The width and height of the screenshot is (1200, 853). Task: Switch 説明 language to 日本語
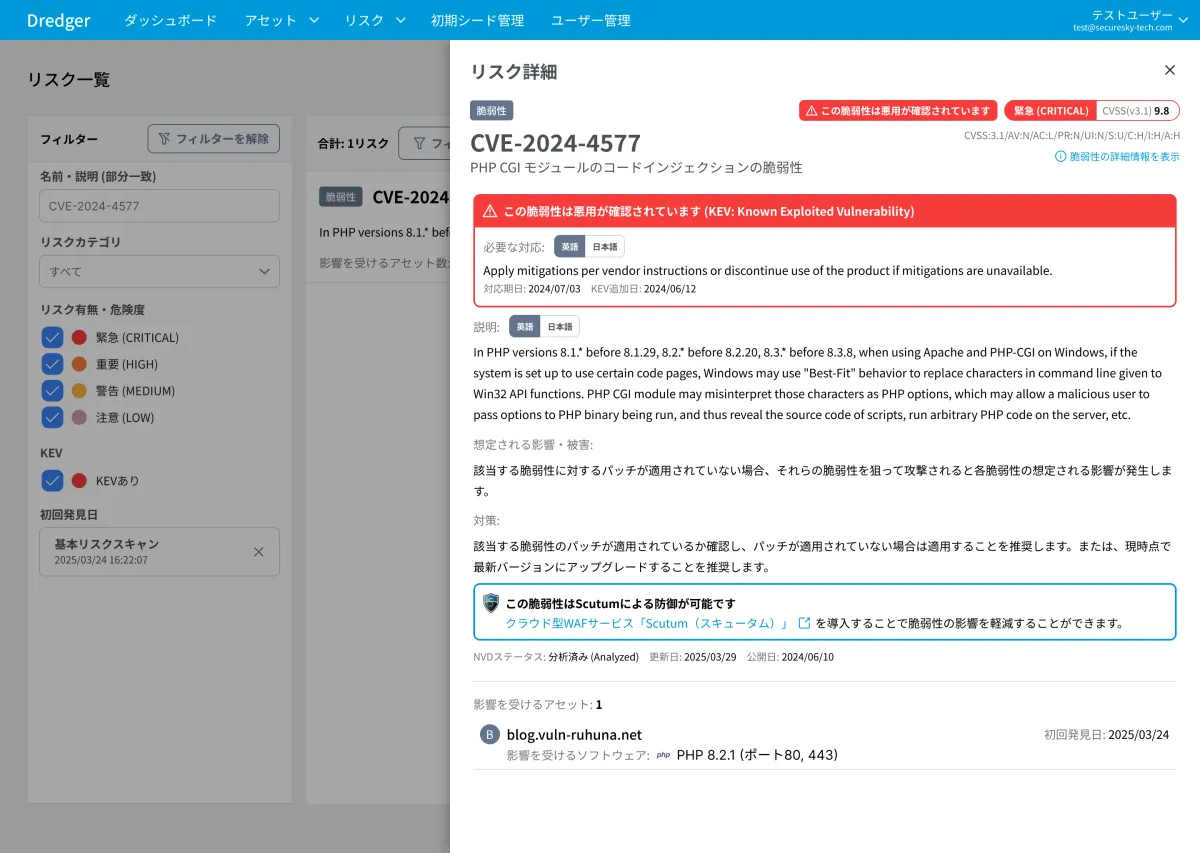[560, 327]
